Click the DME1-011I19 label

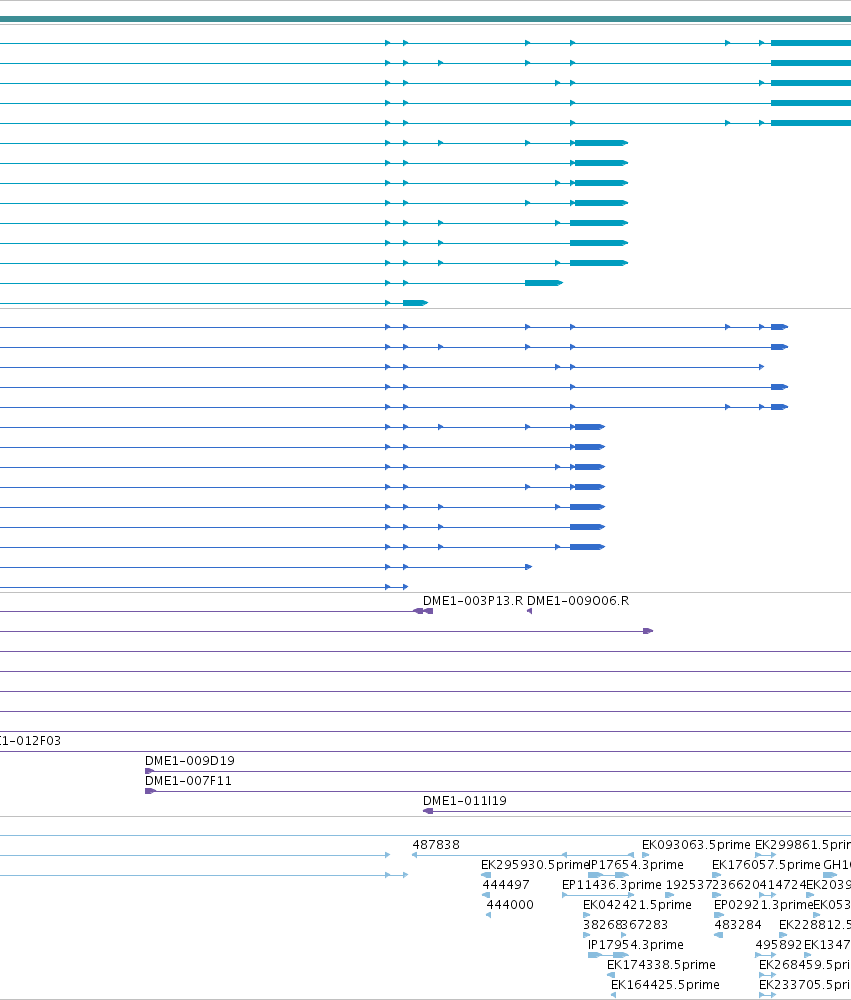(x=464, y=801)
